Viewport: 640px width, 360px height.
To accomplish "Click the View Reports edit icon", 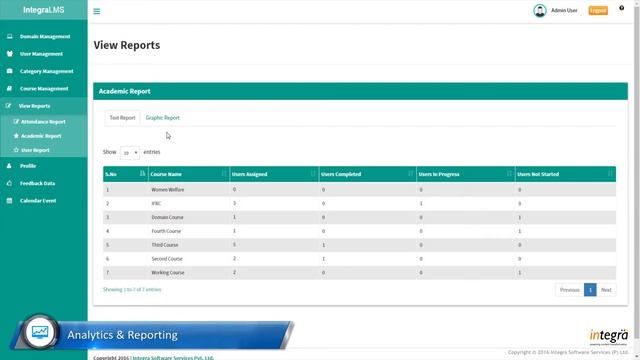I will pos(8,106).
